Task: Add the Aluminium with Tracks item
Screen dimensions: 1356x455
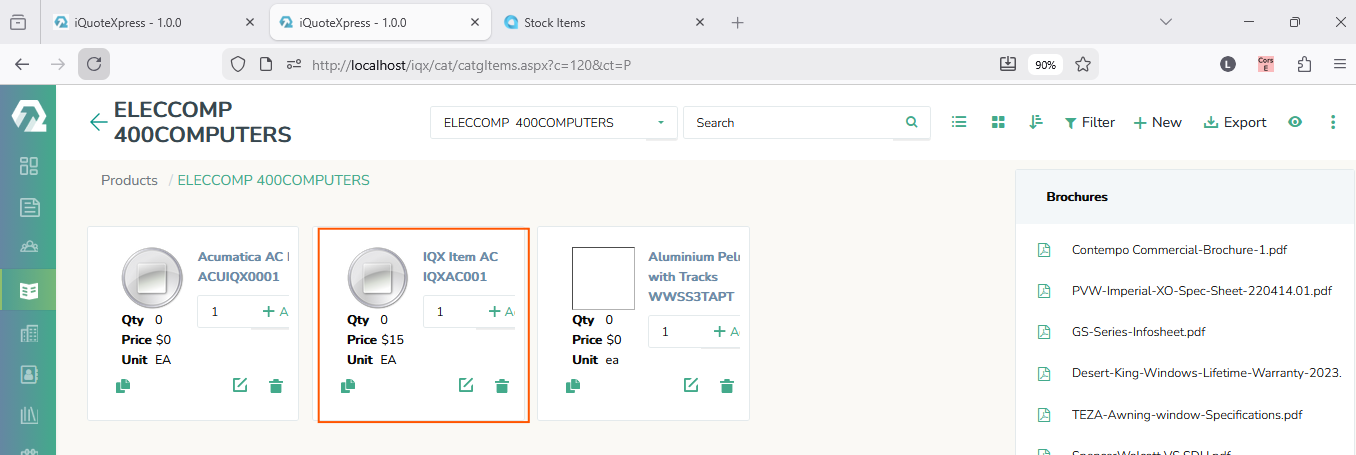Action: [x=726, y=331]
